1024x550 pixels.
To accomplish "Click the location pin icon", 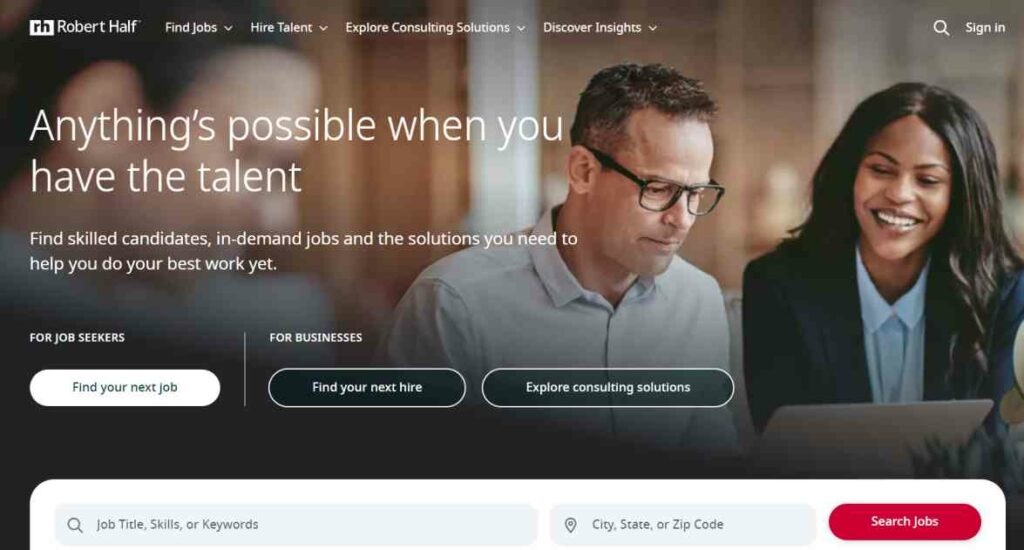I will [570, 525].
